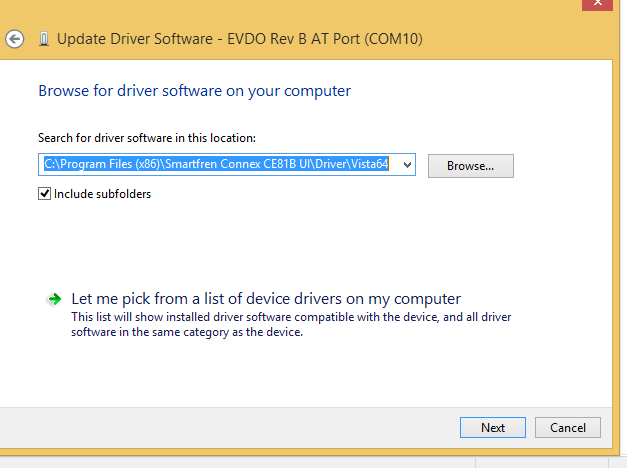Select the highlighted Smartfren Connex driver path text
Viewport: 627px width, 468px height.
click(x=215, y=164)
